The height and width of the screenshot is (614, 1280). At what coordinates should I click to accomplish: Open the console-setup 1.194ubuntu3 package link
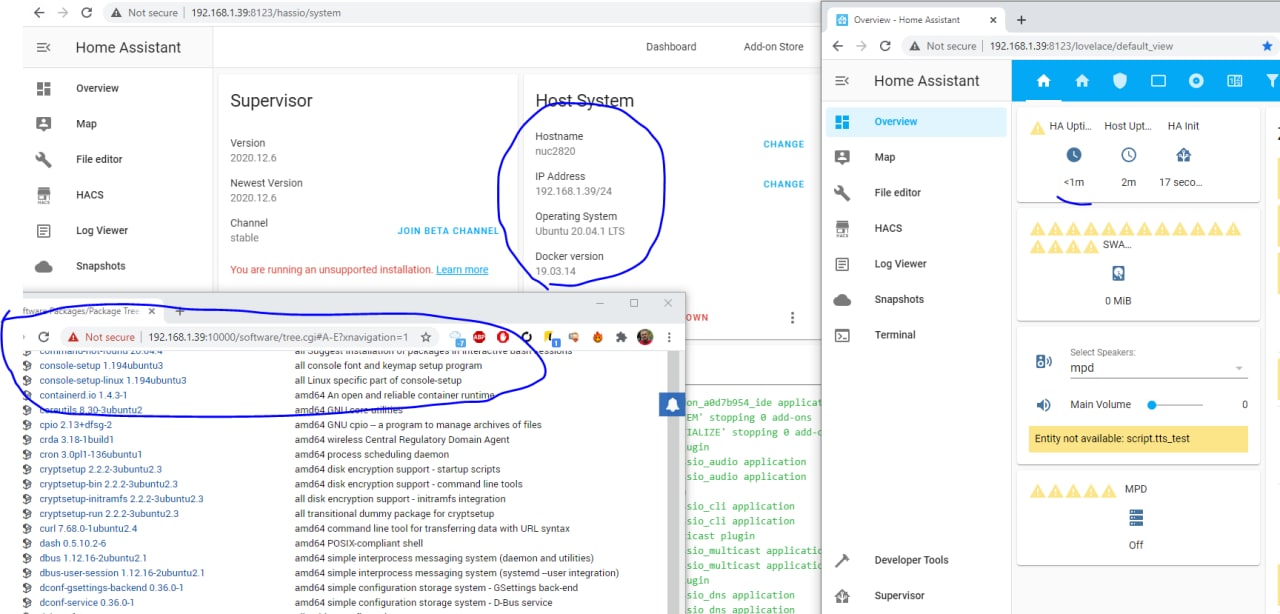point(101,366)
